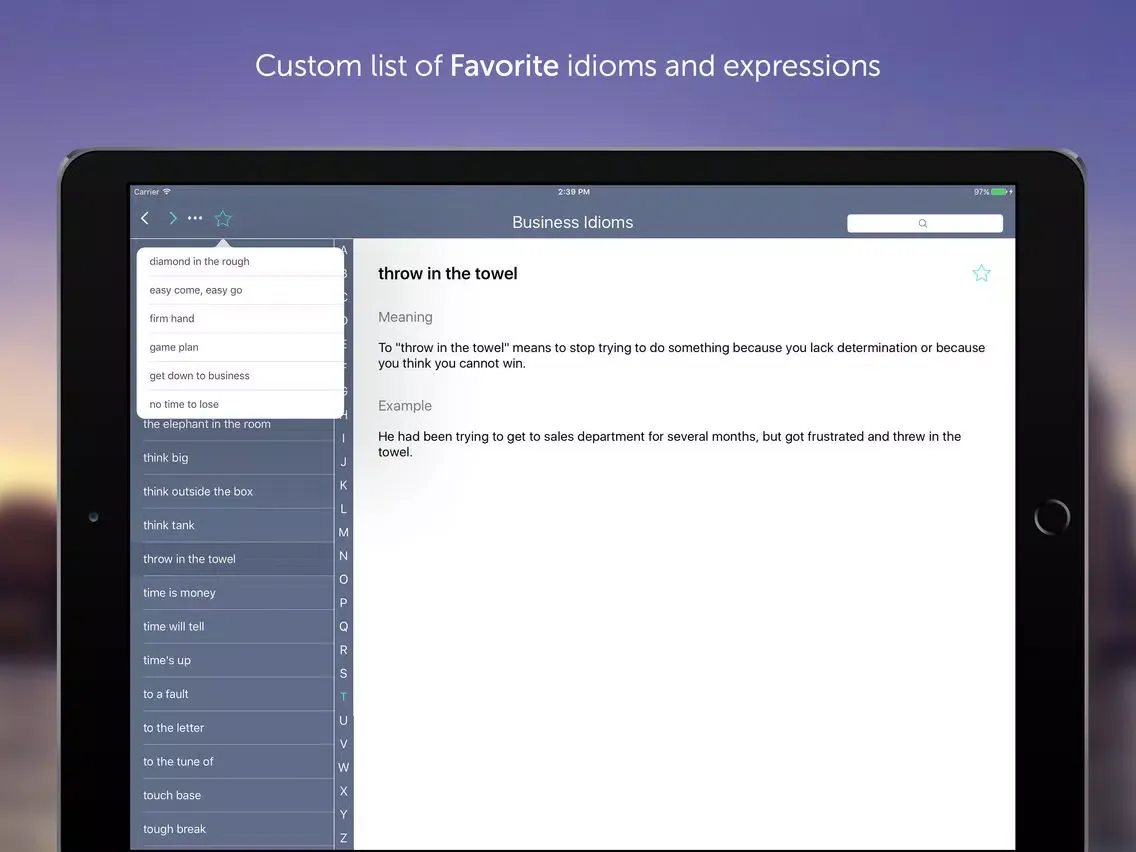Jump to letter O in index
This screenshot has height=852, width=1136.
[343, 580]
